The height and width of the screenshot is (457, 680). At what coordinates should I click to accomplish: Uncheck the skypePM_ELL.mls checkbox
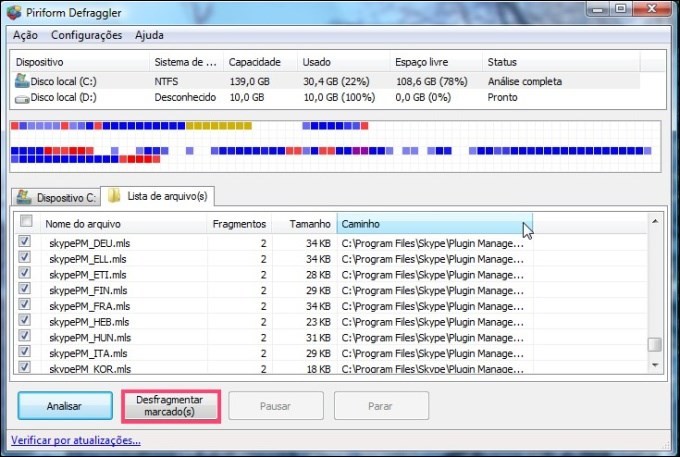24,257
